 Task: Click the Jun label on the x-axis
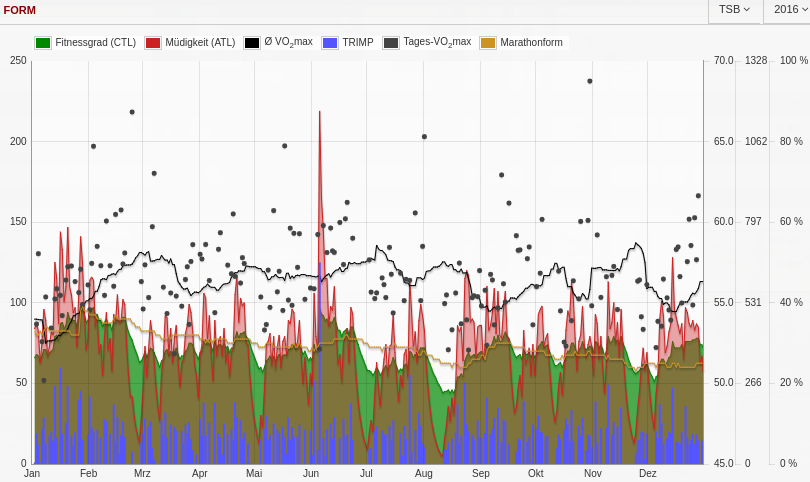pos(311,473)
